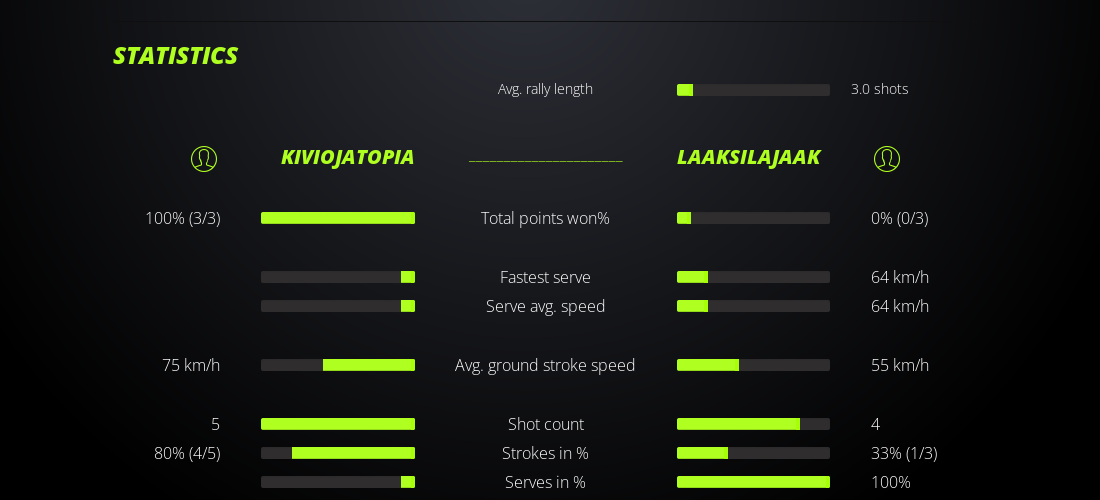Click LAAKSILAJAAK's Fastest serve bar
Screen dimensions: 1100x500
(753, 277)
